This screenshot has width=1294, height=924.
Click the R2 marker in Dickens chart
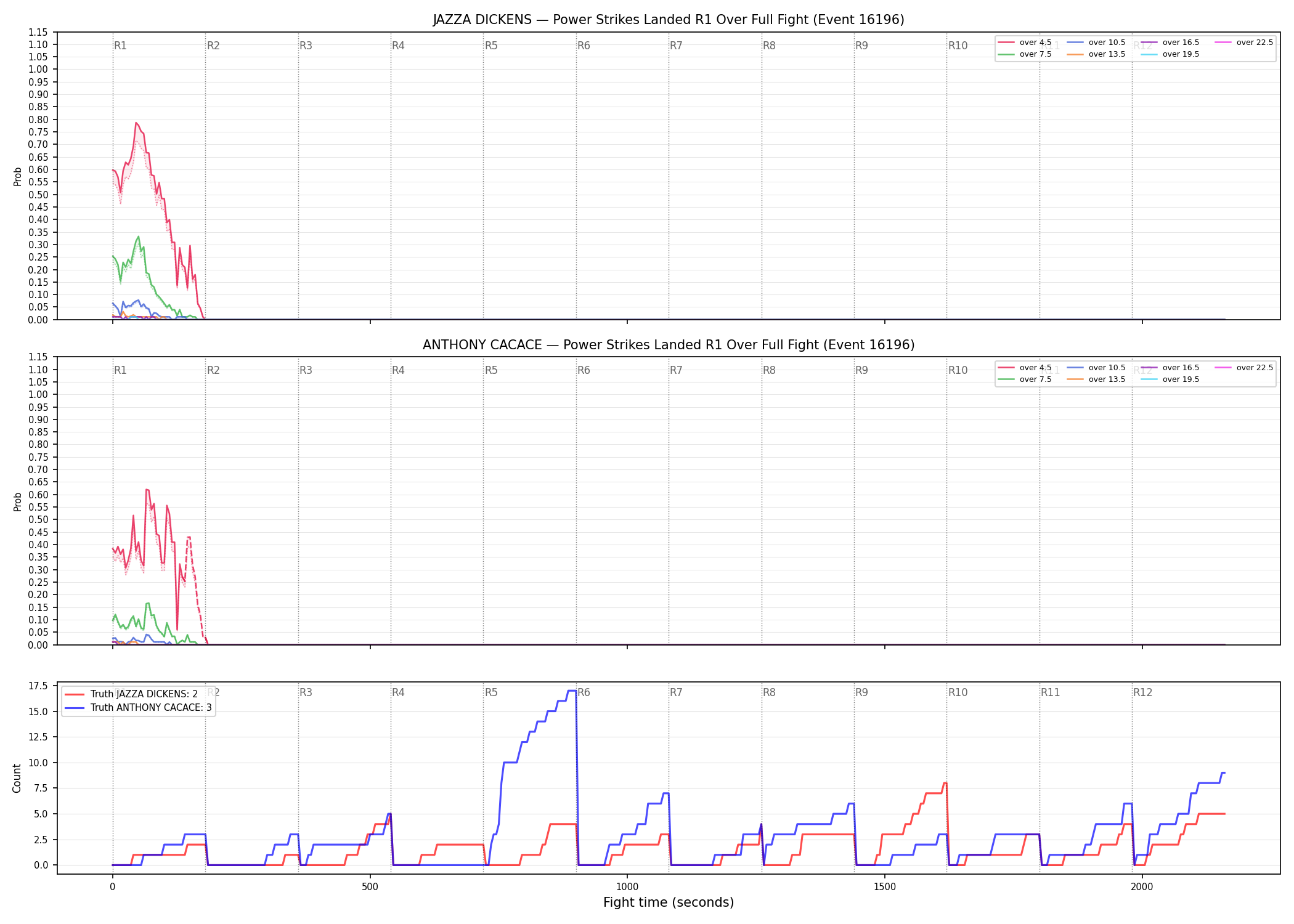pyautogui.click(x=213, y=46)
